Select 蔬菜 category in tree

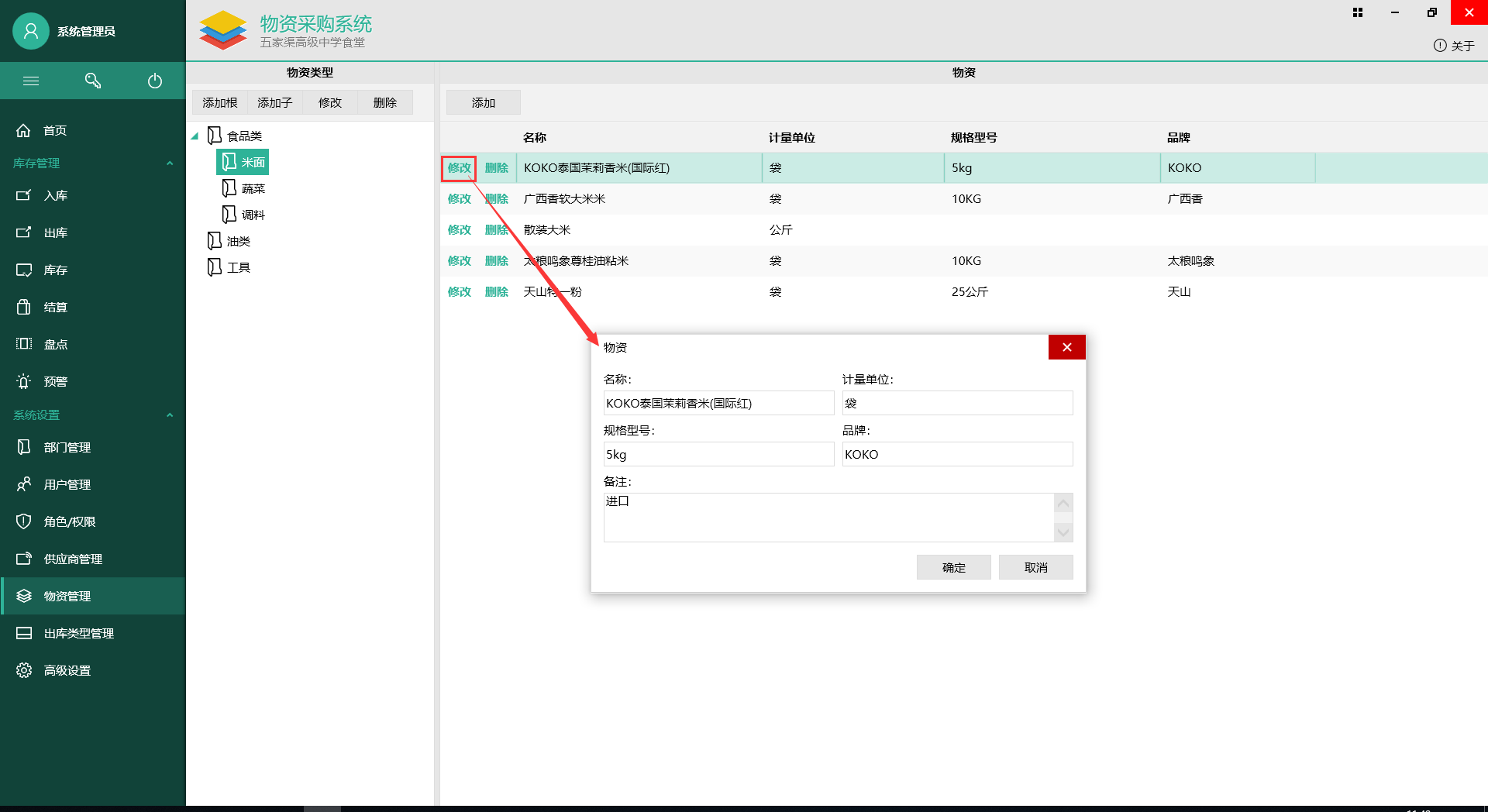[253, 188]
